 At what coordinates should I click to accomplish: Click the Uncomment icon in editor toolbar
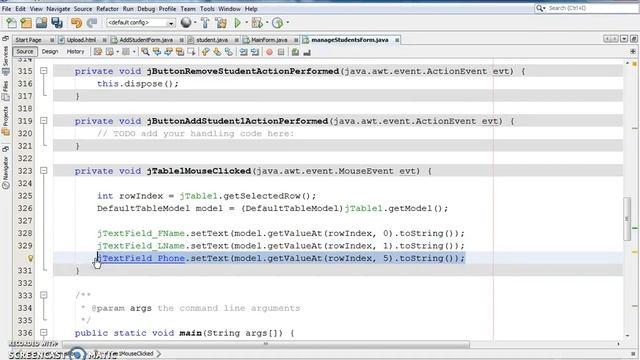pos(307,52)
